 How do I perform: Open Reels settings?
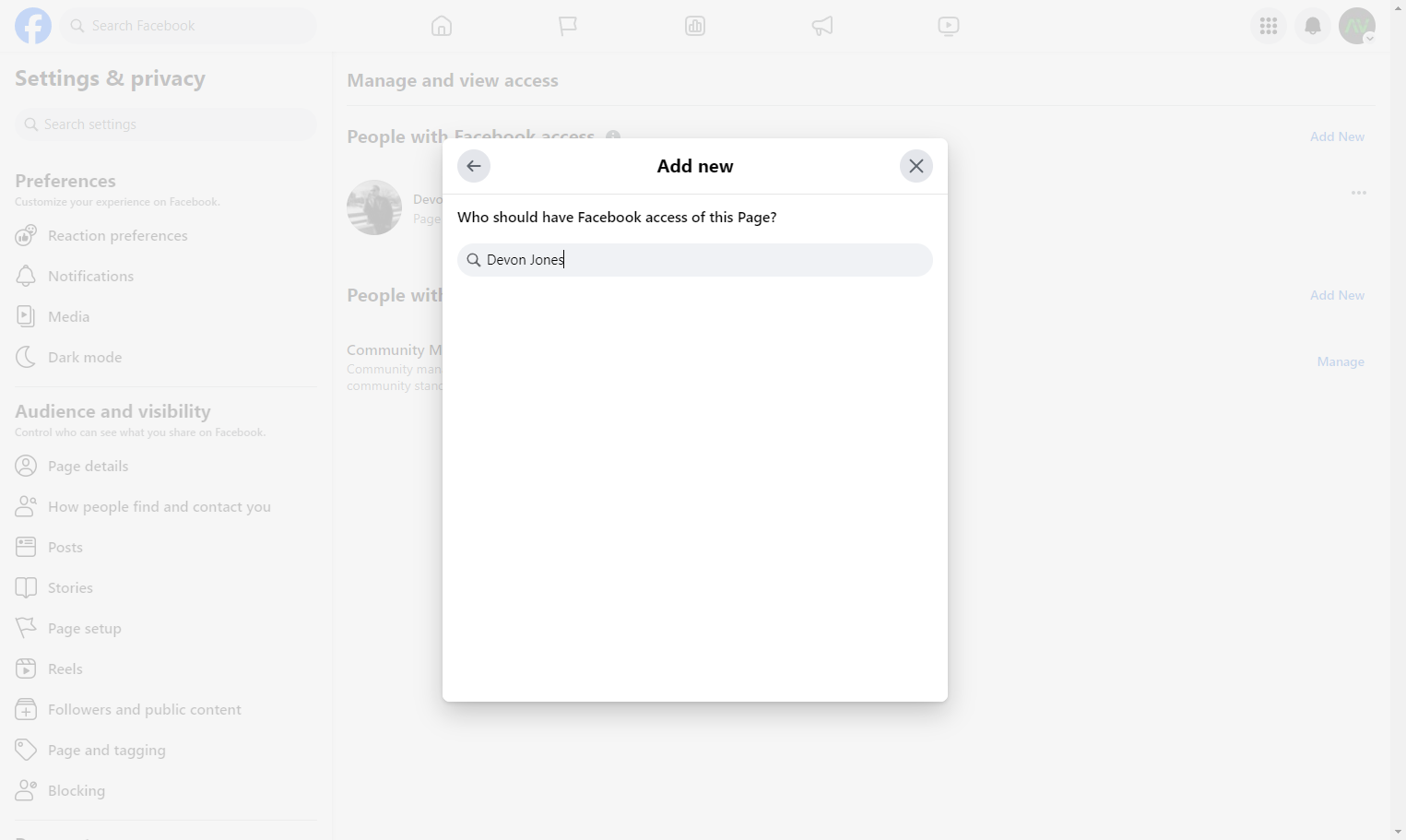point(166,669)
